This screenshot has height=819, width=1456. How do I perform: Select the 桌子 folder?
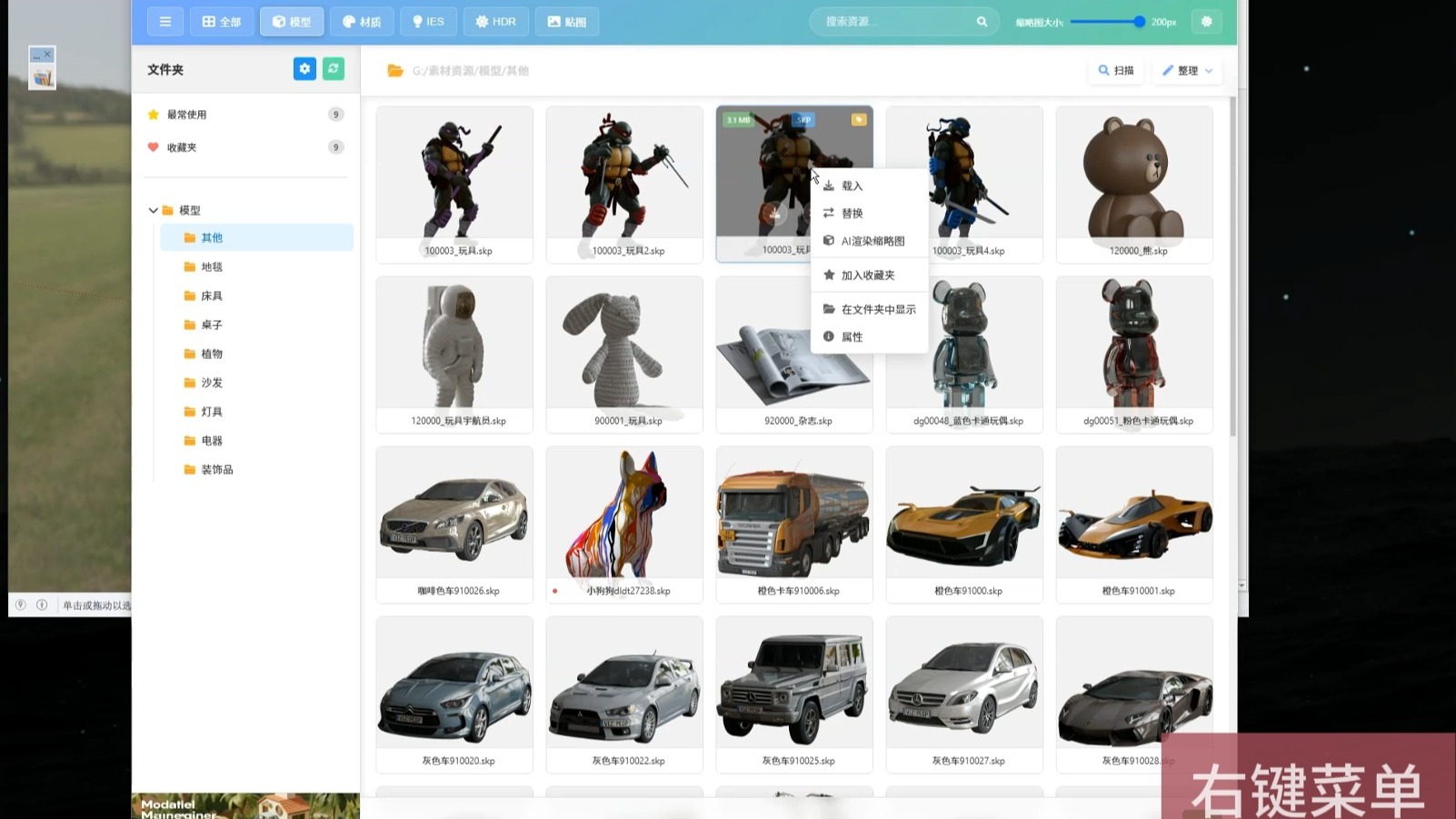[256, 325]
